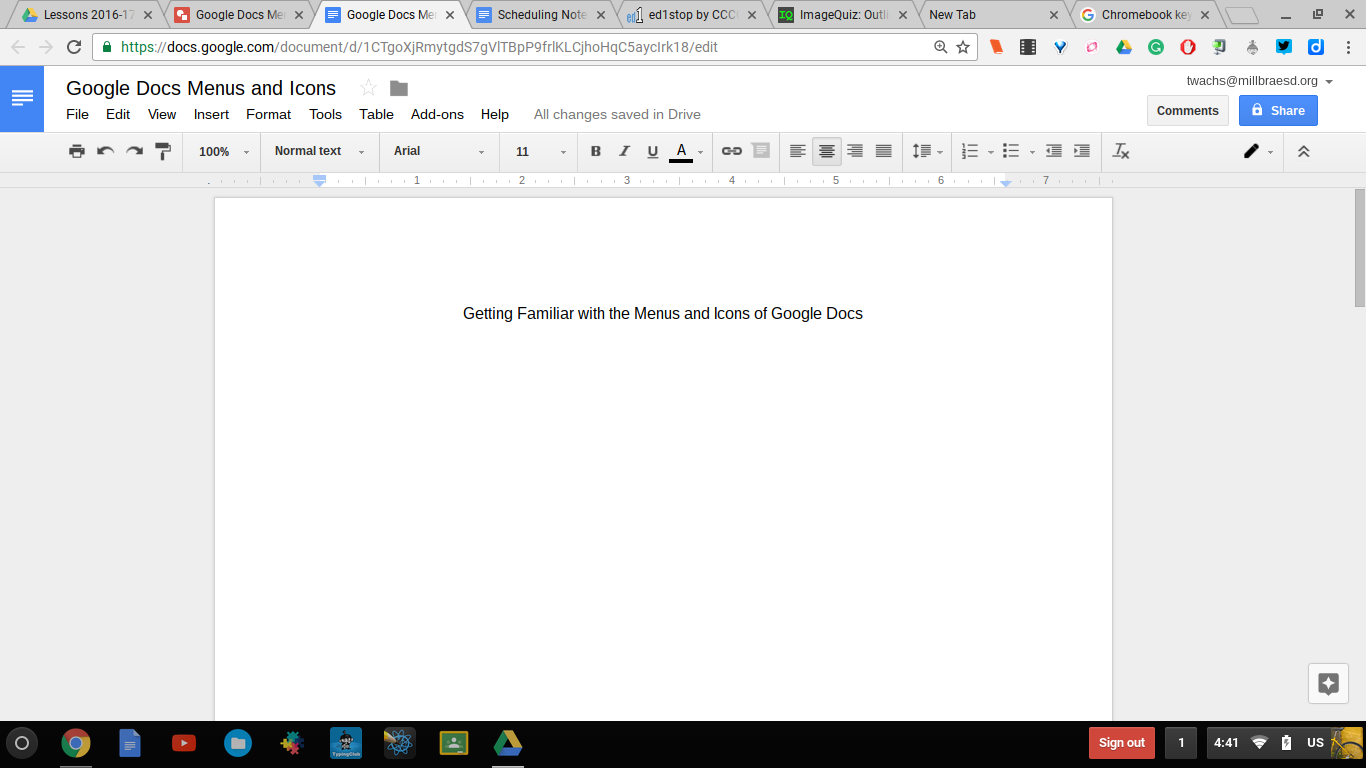Click the right indent marker on ruler

pyautogui.click(x=1006, y=183)
